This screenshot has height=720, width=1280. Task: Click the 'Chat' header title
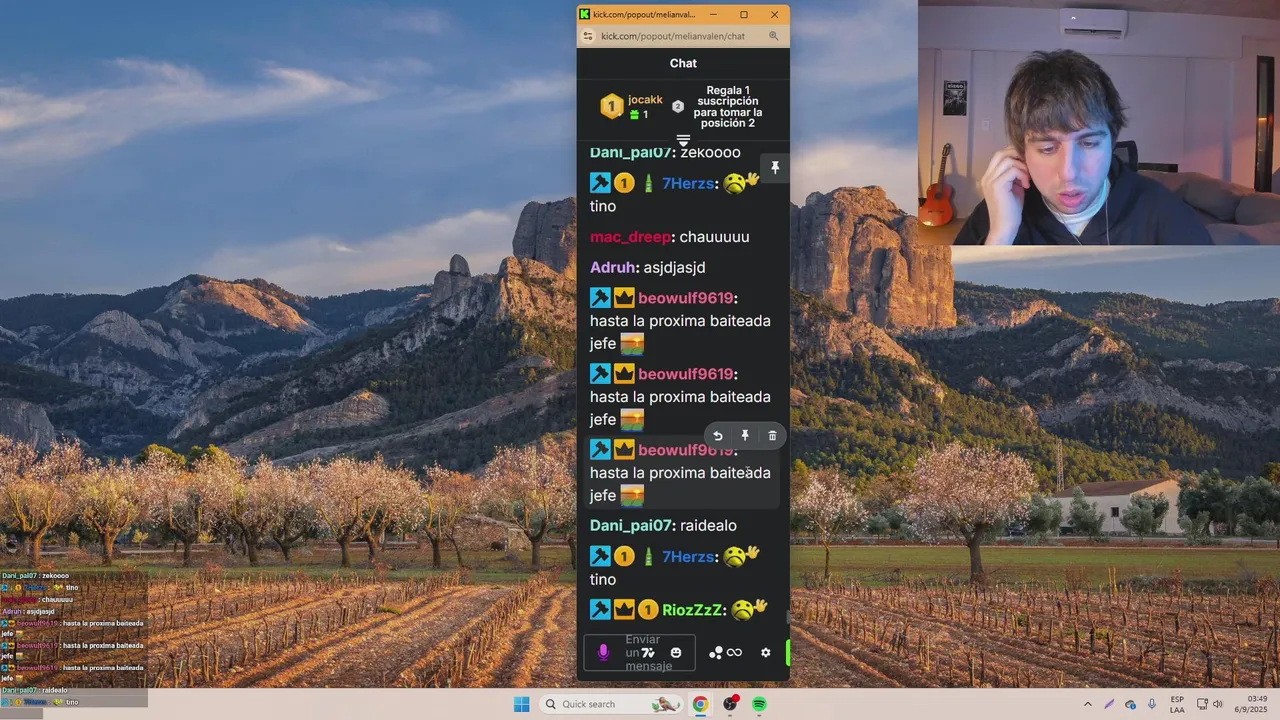point(683,63)
